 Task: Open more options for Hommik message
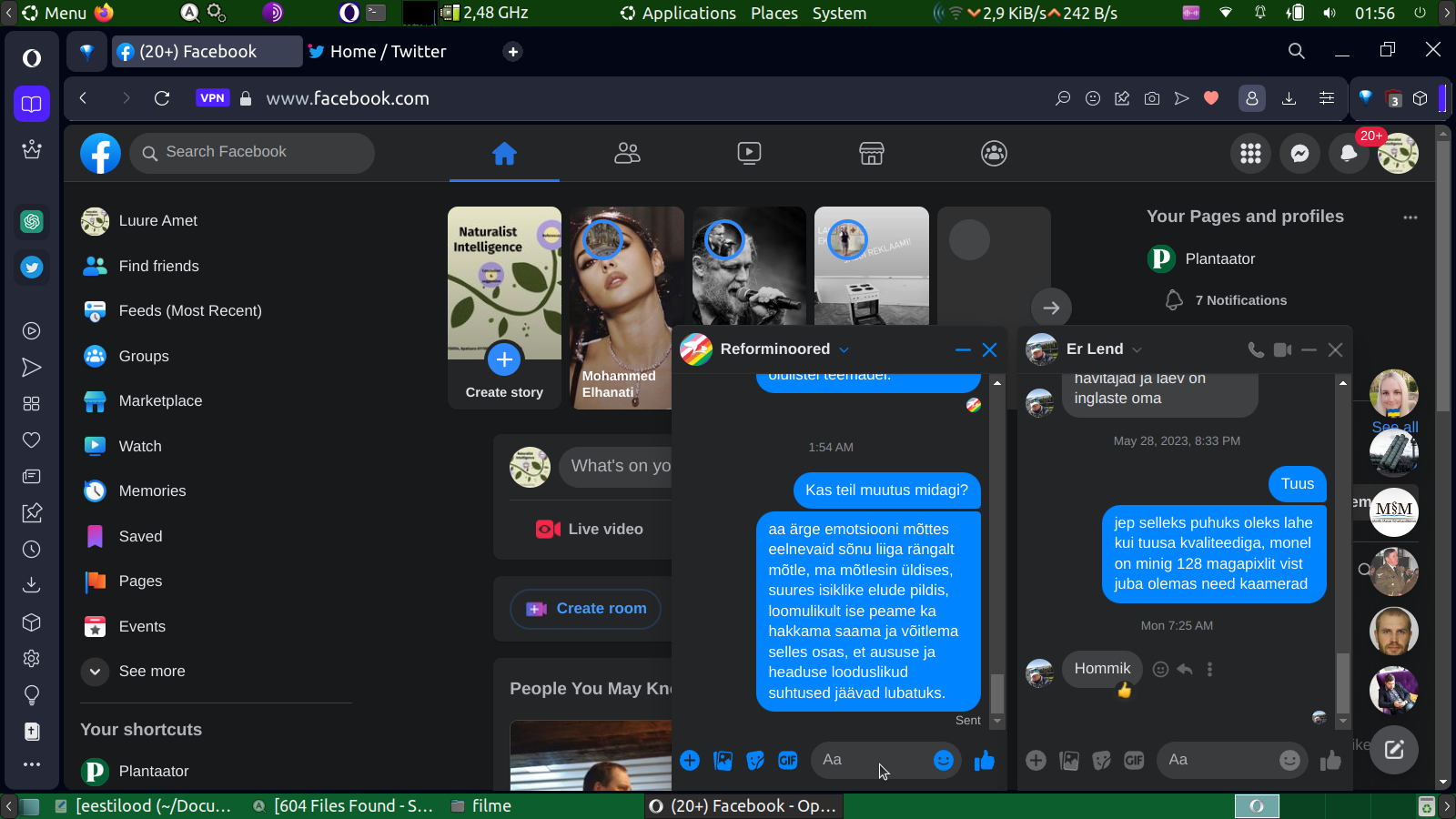(1209, 670)
